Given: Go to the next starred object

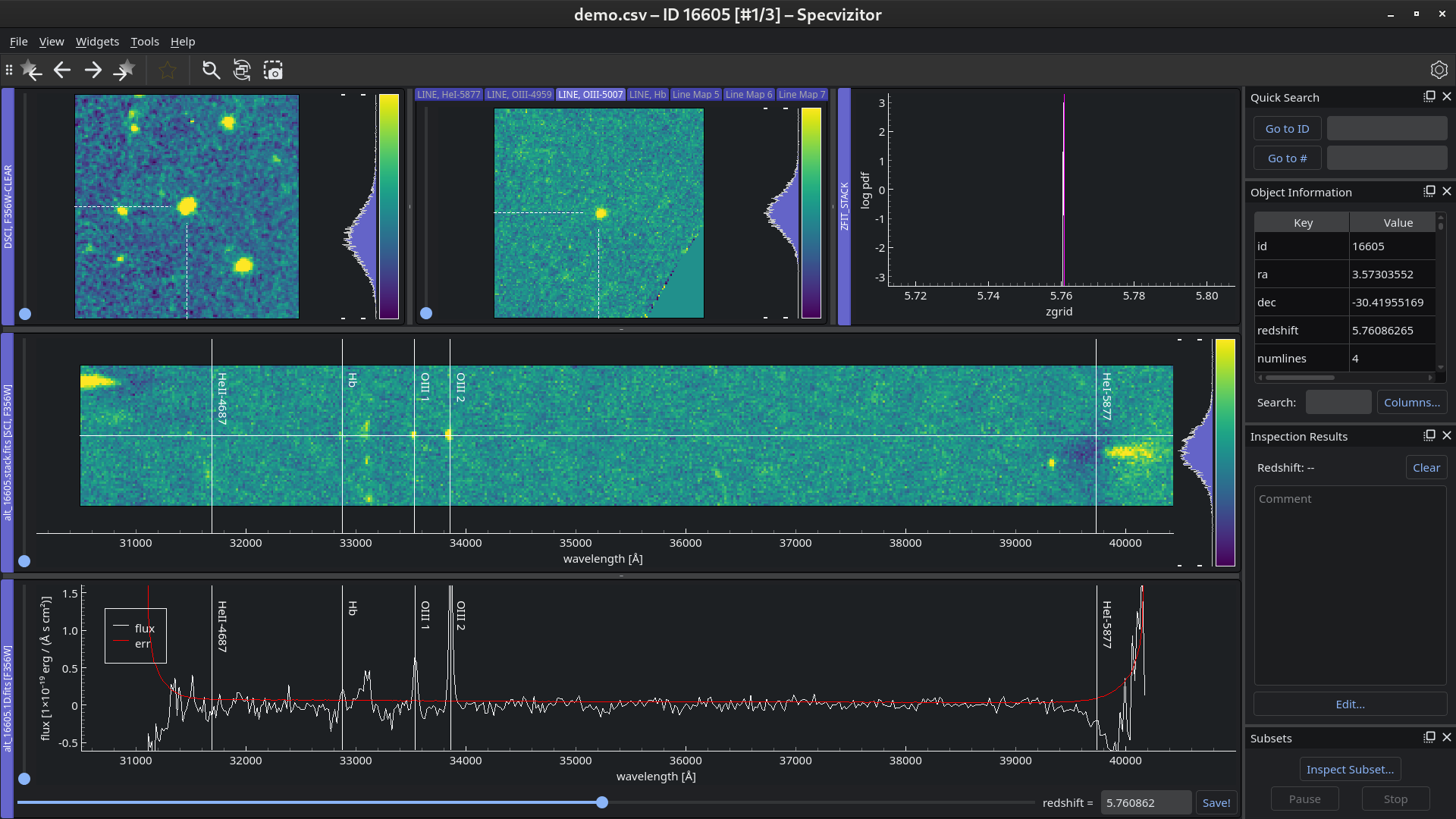Looking at the screenshot, I should tap(124, 71).
